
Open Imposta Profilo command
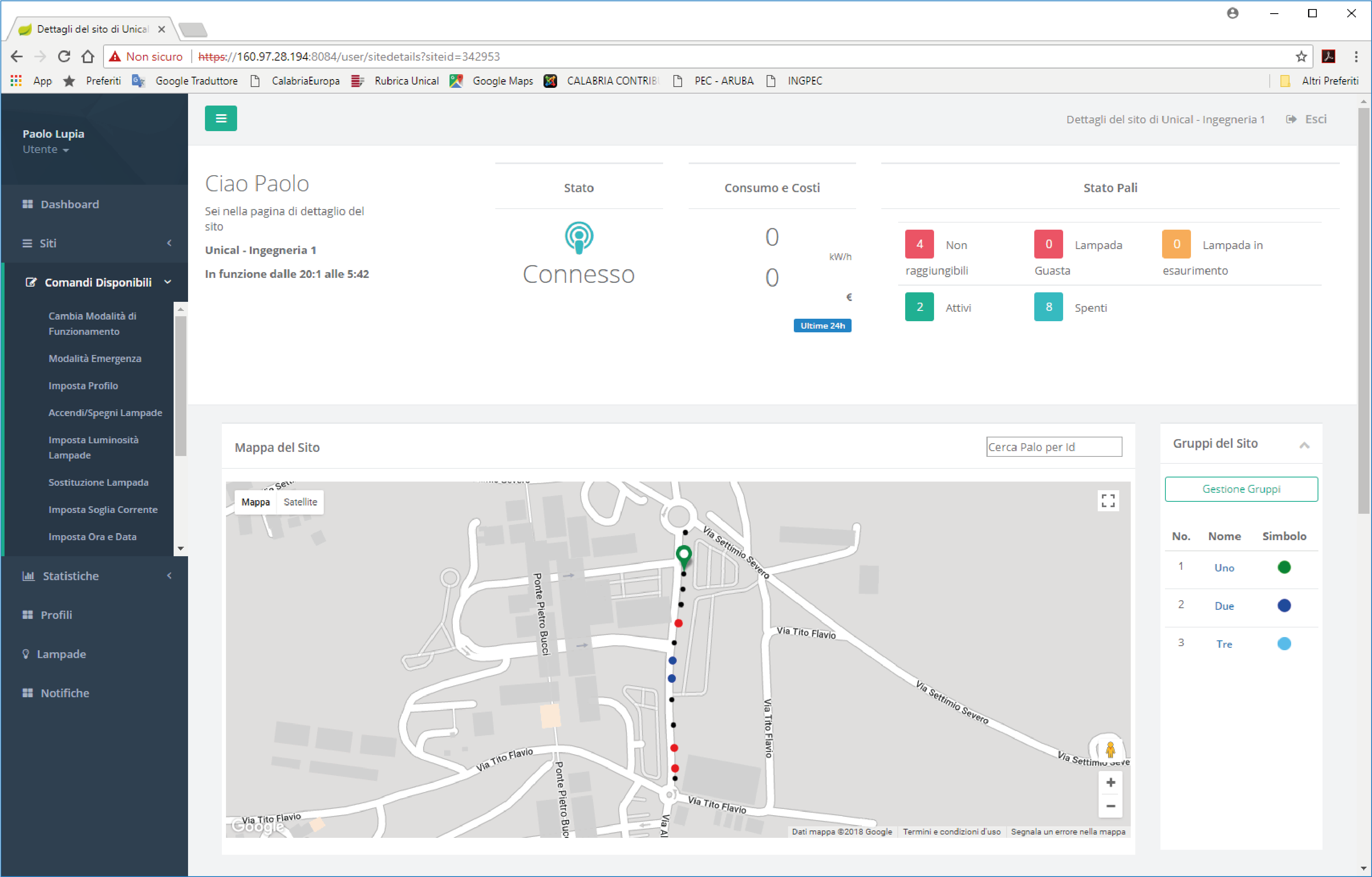(x=83, y=386)
